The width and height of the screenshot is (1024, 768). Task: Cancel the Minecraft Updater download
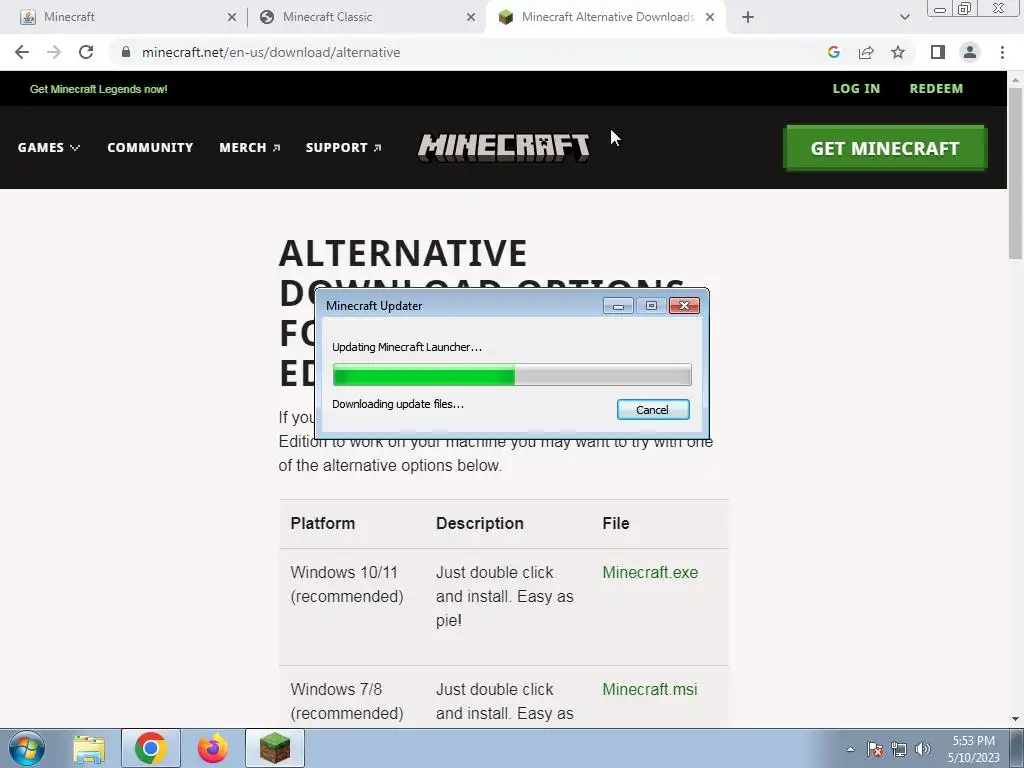(x=653, y=409)
